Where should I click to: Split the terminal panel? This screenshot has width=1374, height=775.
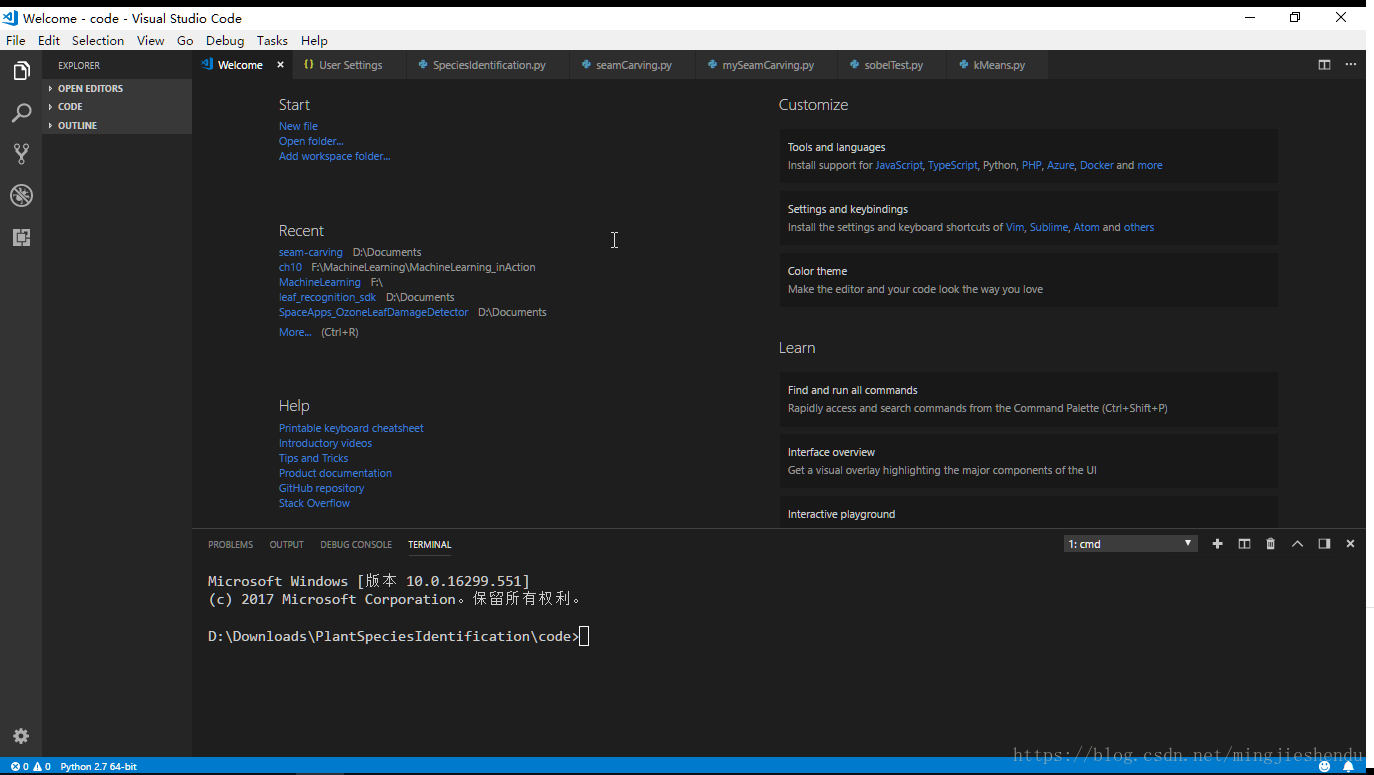[1244, 544]
